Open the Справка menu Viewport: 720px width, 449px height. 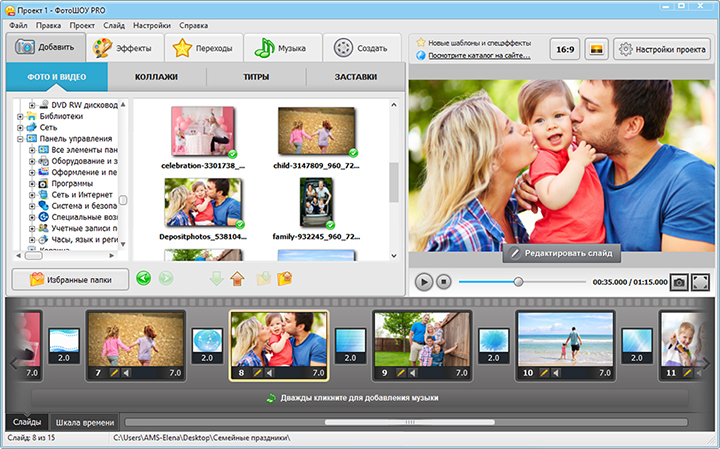(193, 26)
